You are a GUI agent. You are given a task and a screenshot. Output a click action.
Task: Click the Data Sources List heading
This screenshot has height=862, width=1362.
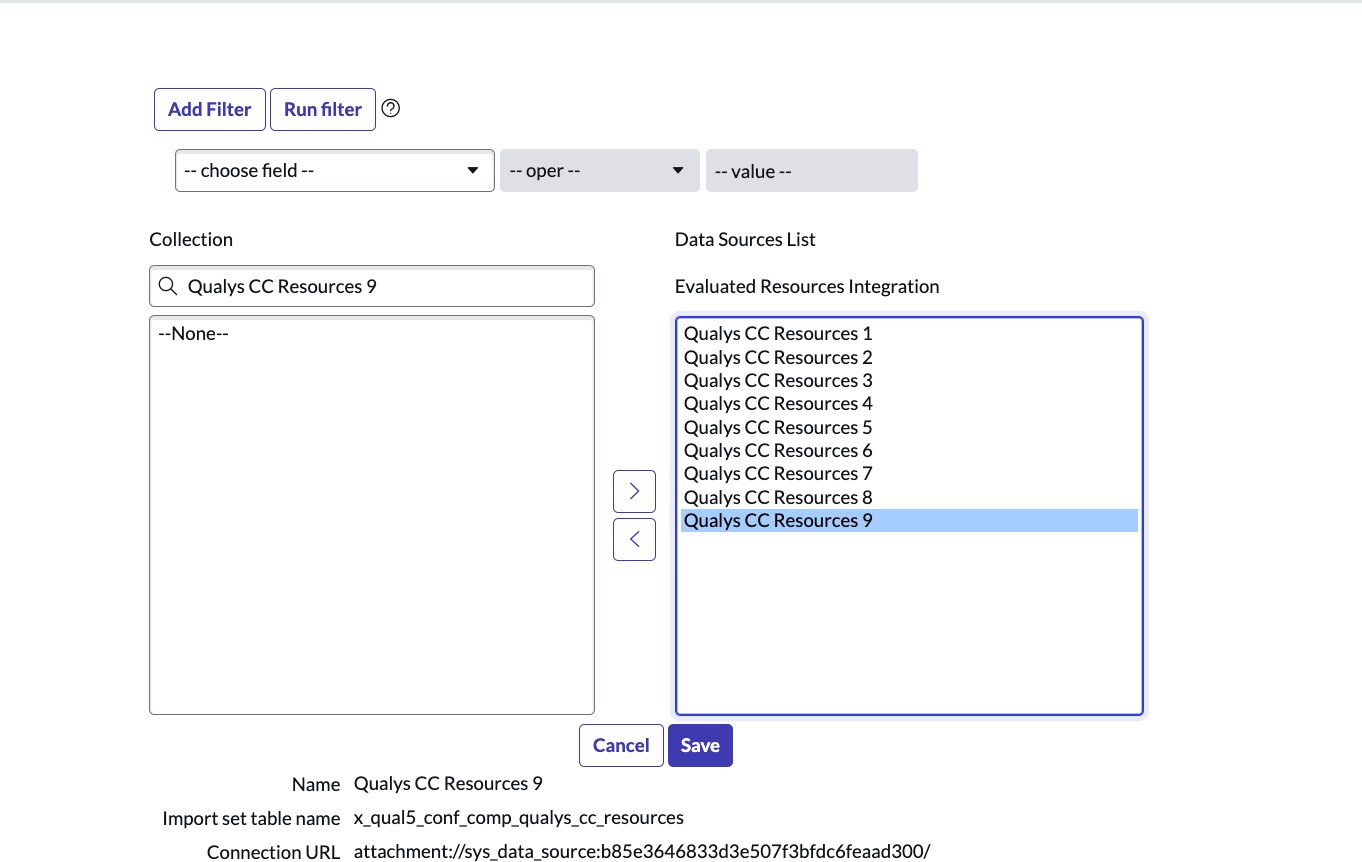tap(745, 239)
